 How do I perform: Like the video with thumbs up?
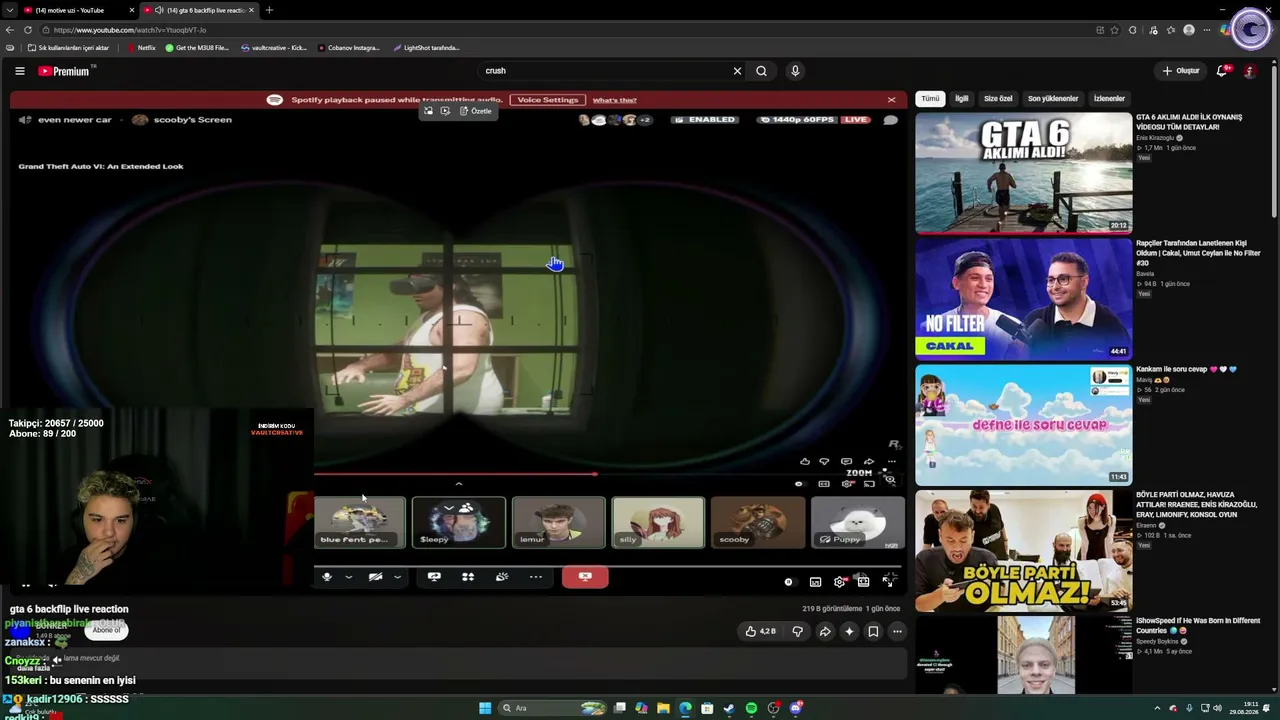(x=760, y=632)
